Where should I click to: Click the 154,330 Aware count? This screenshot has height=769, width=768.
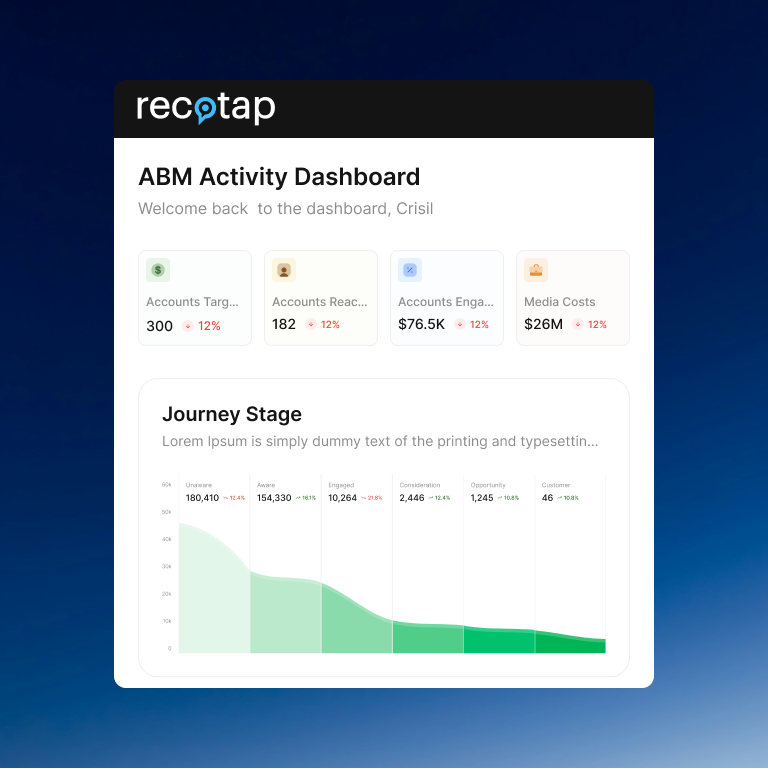pyautogui.click(x=274, y=498)
